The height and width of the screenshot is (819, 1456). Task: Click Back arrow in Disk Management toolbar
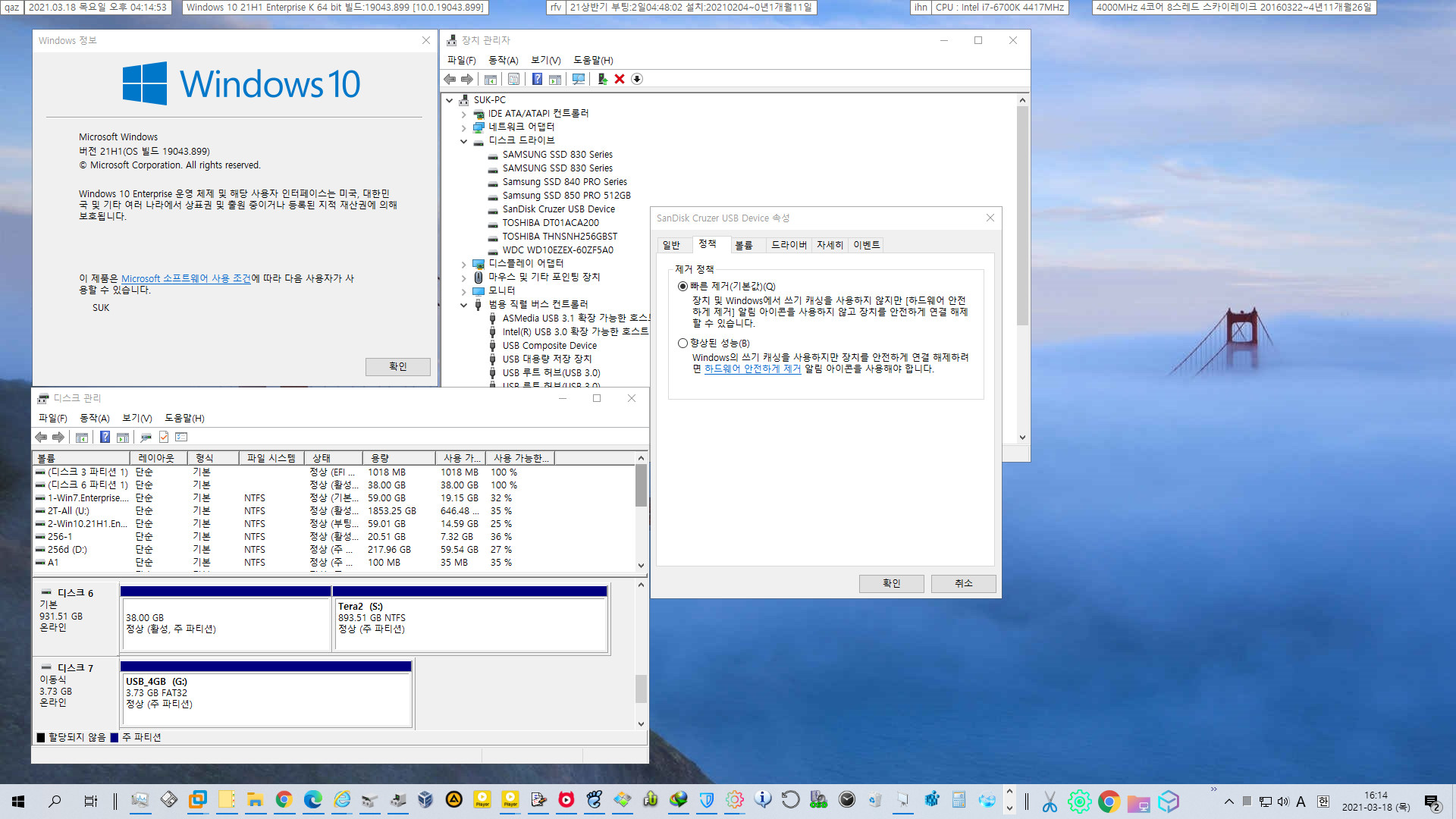[41, 437]
